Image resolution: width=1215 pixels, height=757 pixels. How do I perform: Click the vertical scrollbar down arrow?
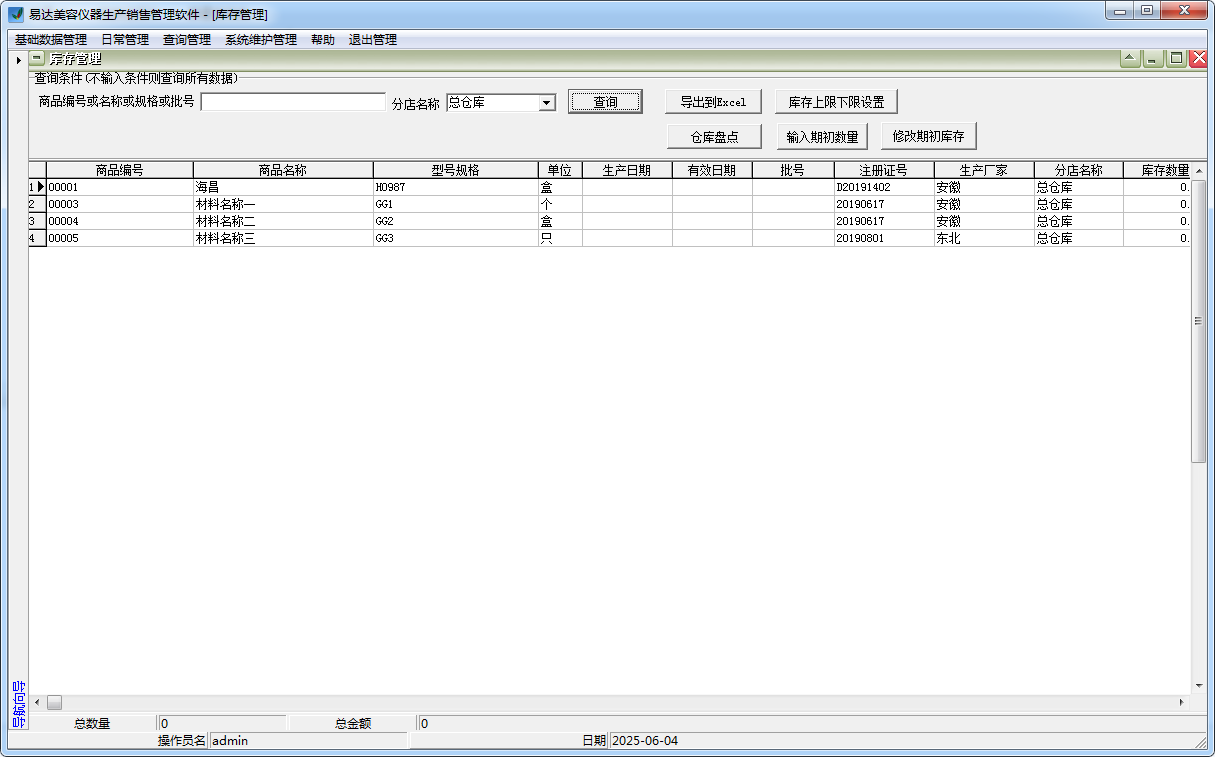pyautogui.click(x=1198, y=687)
